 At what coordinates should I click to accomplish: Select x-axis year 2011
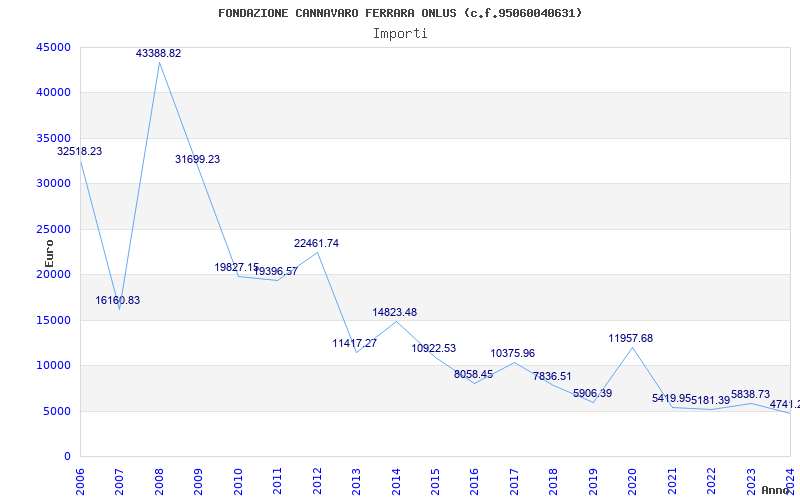277,482
